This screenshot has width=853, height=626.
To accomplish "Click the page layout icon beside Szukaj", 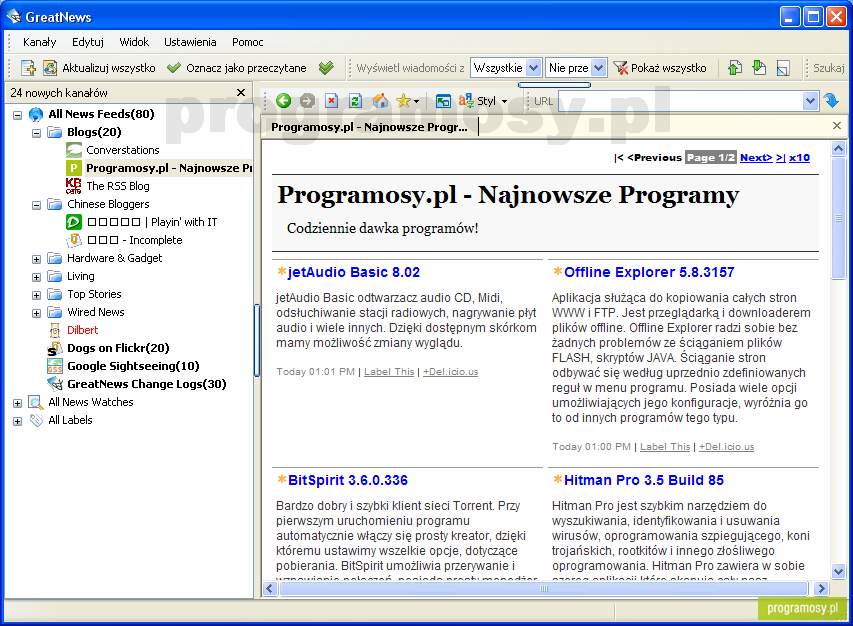I will pos(783,68).
